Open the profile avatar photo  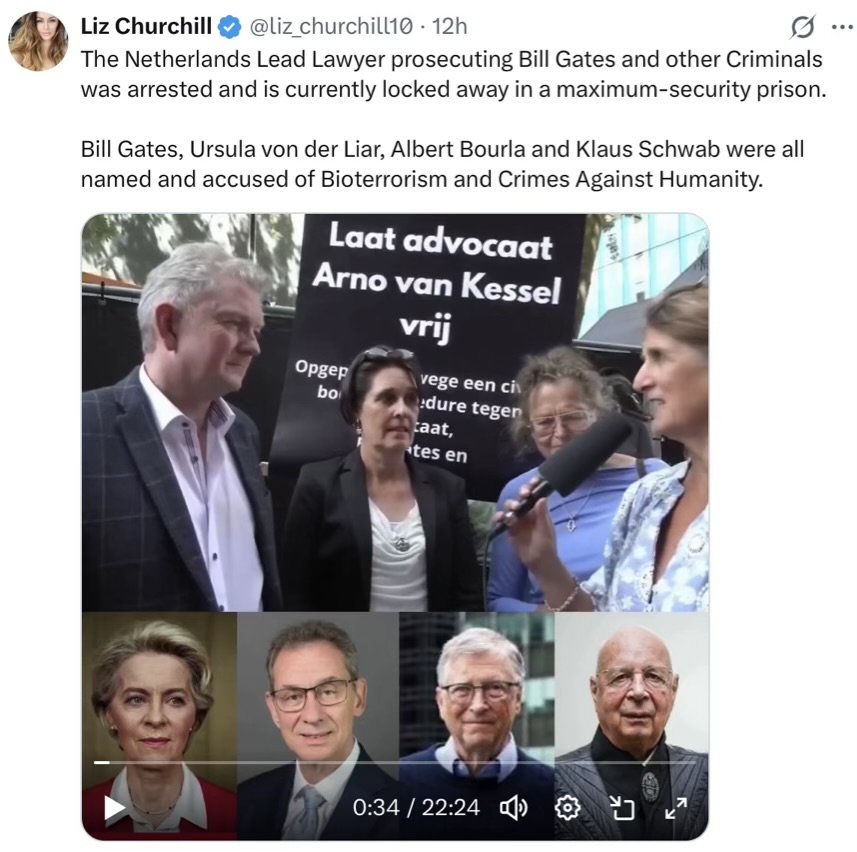(38, 42)
